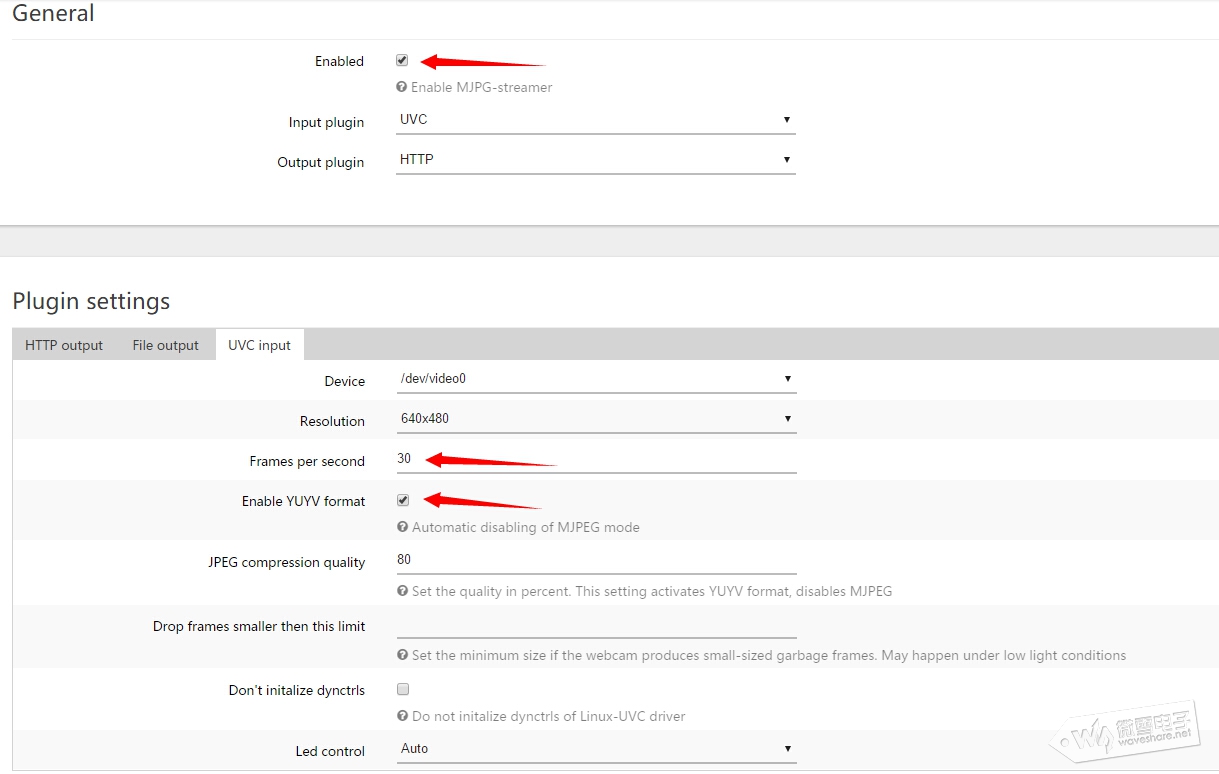Click help icon beside JPEG quality hint
Image resolution: width=1219 pixels, height=774 pixels.
pyautogui.click(x=403, y=591)
